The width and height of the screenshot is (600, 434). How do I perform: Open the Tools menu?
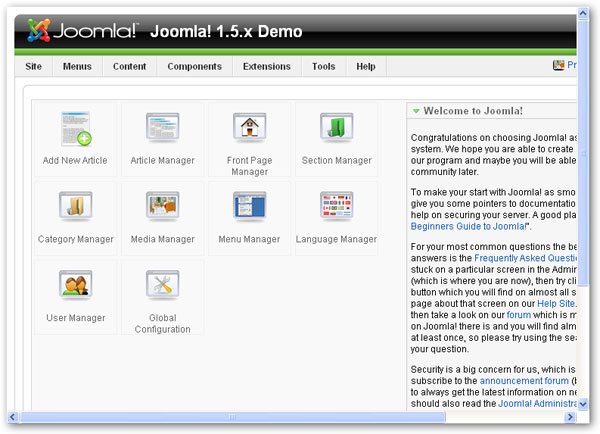(x=323, y=66)
